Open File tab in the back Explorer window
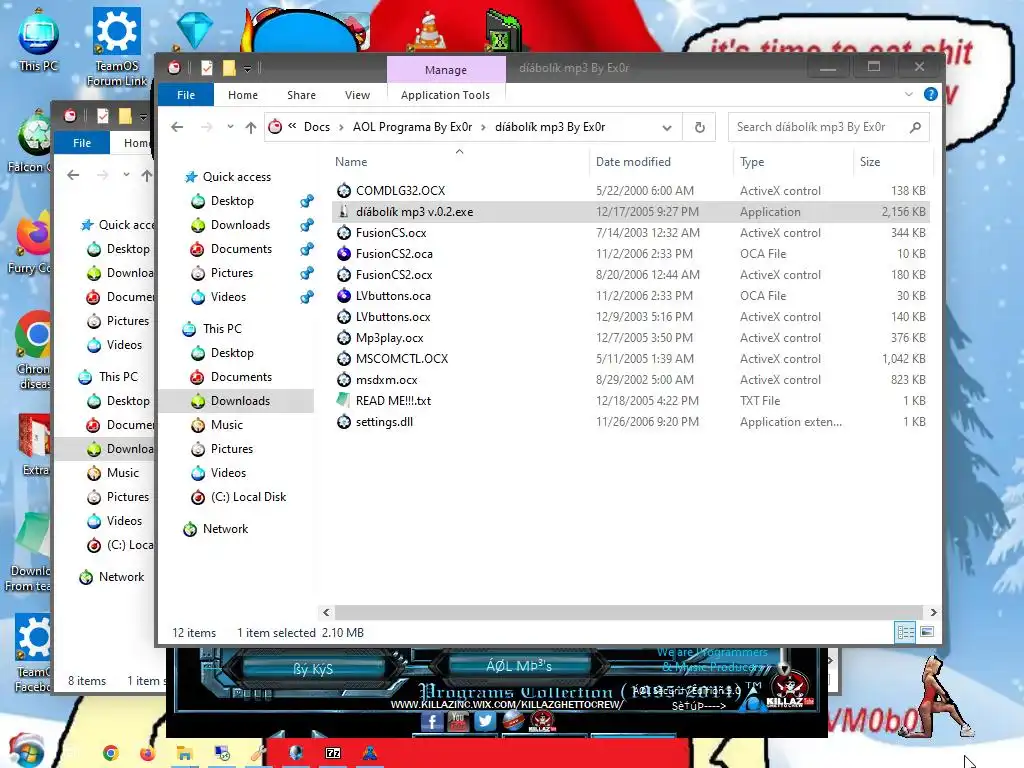 click(x=82, y=142)
